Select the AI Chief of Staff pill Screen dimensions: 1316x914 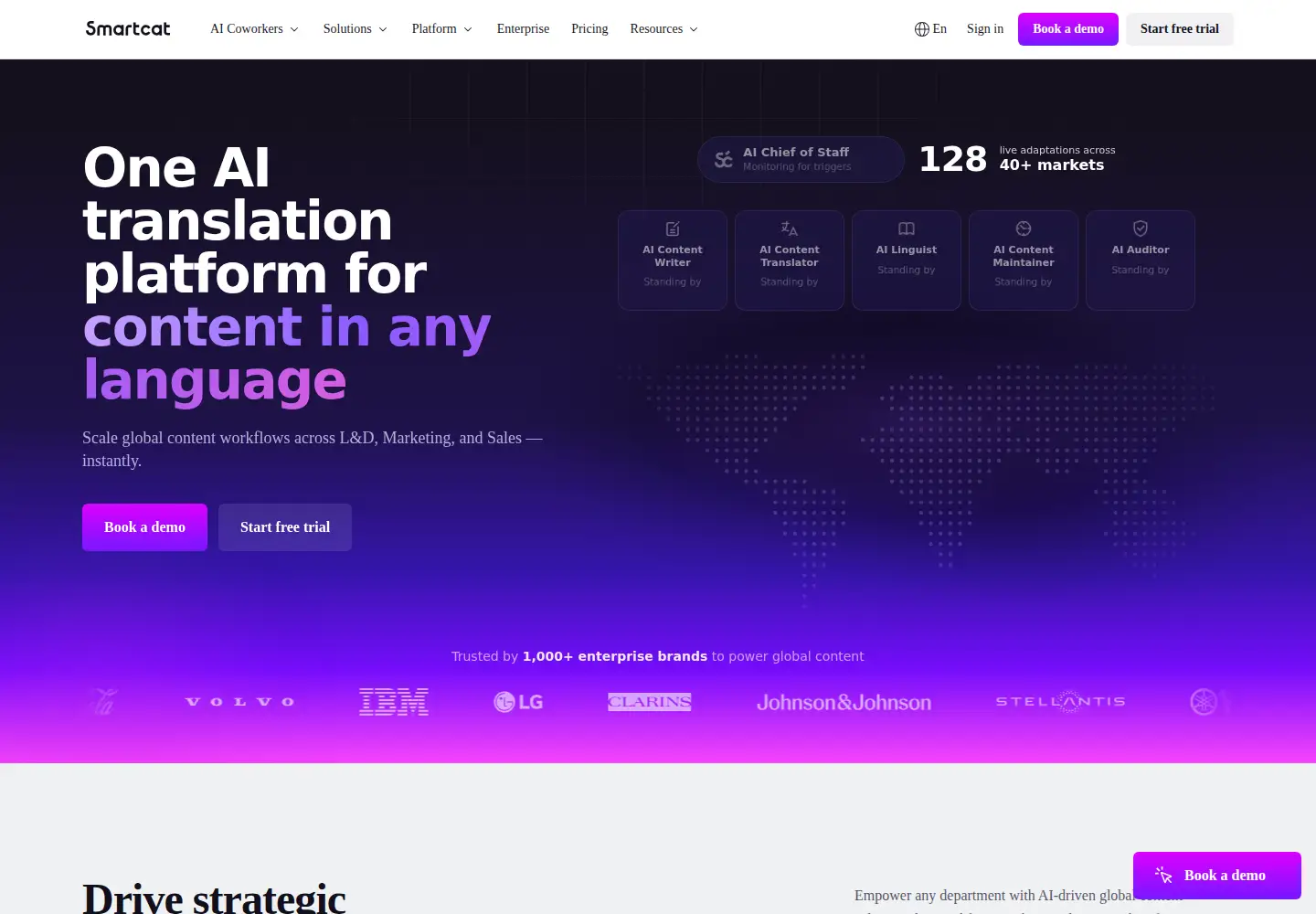coord(801,159)
